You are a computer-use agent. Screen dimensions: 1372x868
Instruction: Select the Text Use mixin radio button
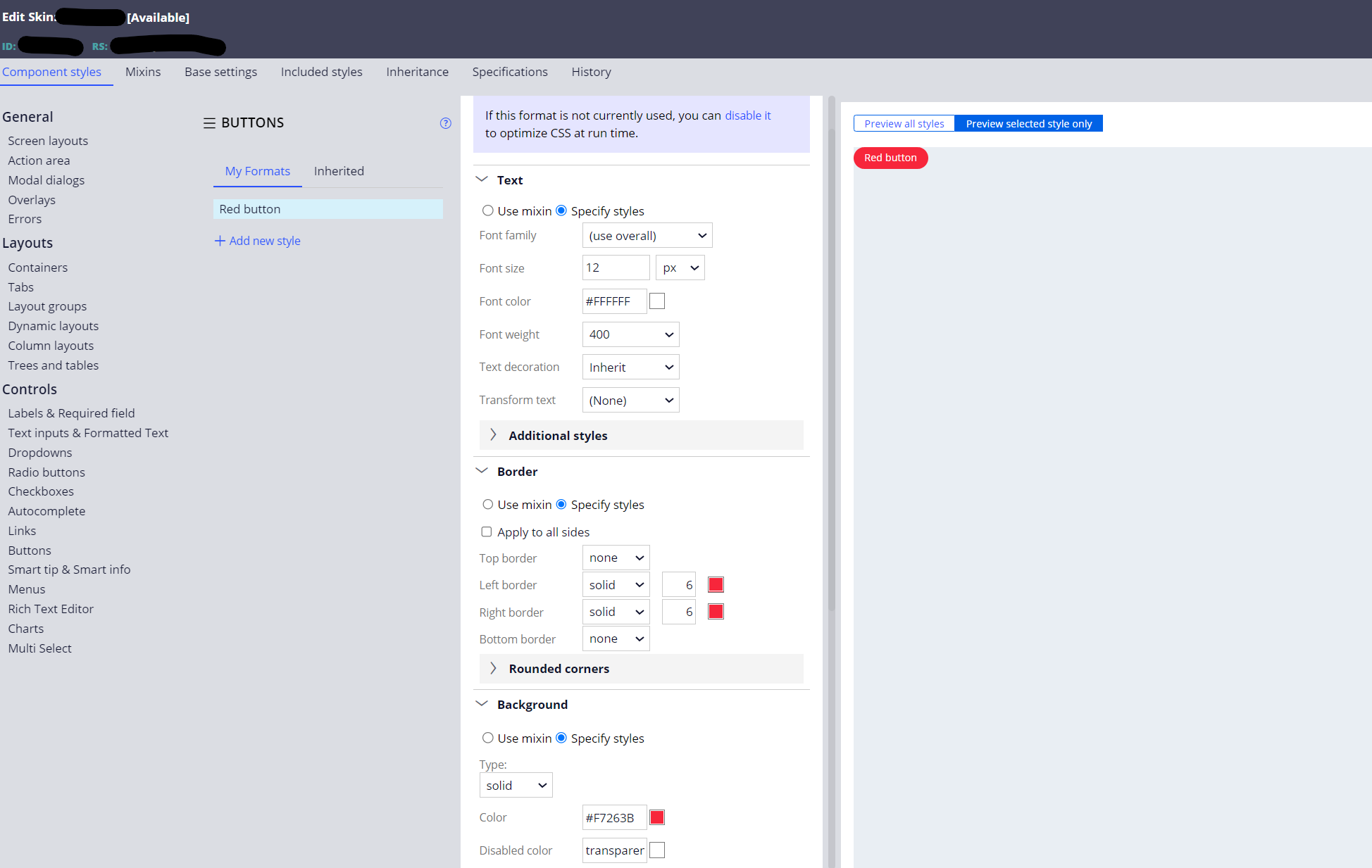pos(487,210)
